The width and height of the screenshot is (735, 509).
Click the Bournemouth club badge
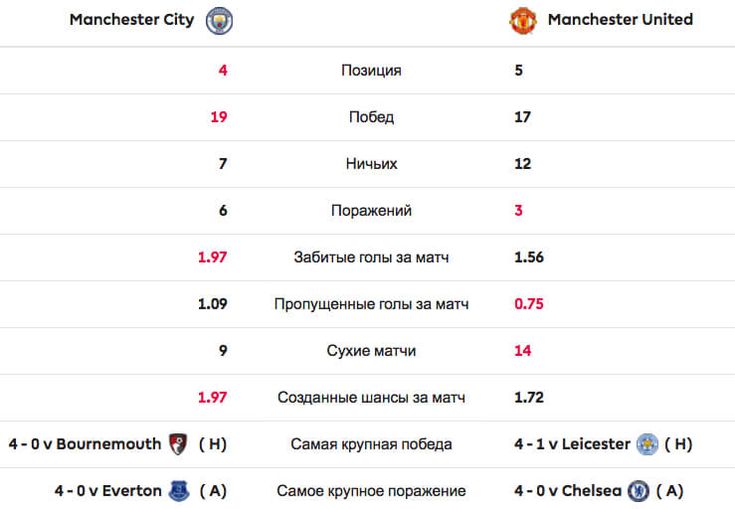point(178,443)
